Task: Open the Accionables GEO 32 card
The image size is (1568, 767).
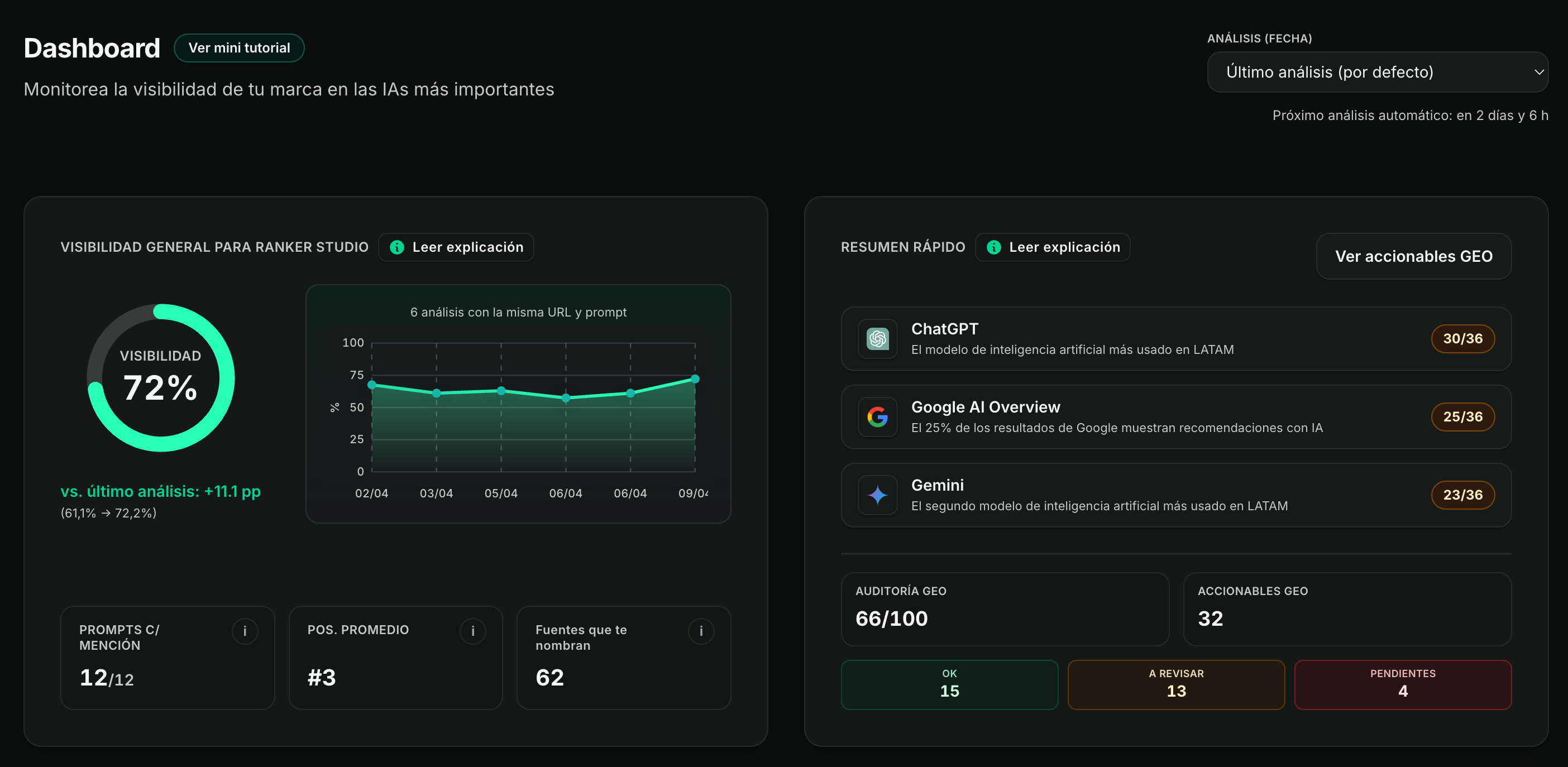Action: tap(1347, 610)
